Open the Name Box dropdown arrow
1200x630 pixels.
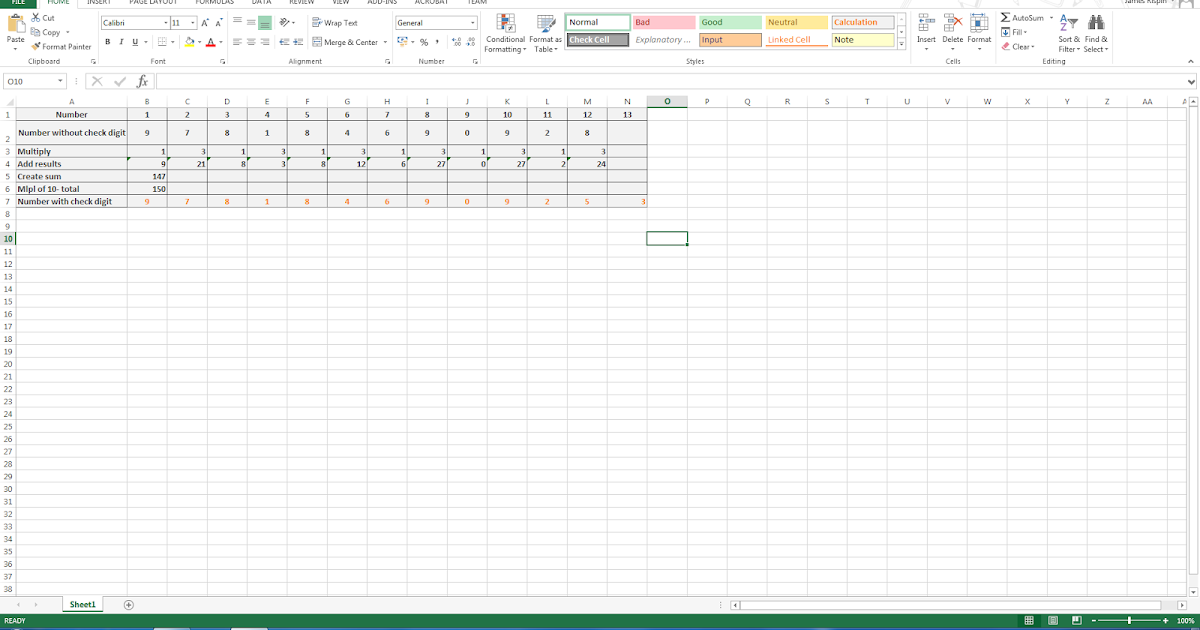(60, 81)
